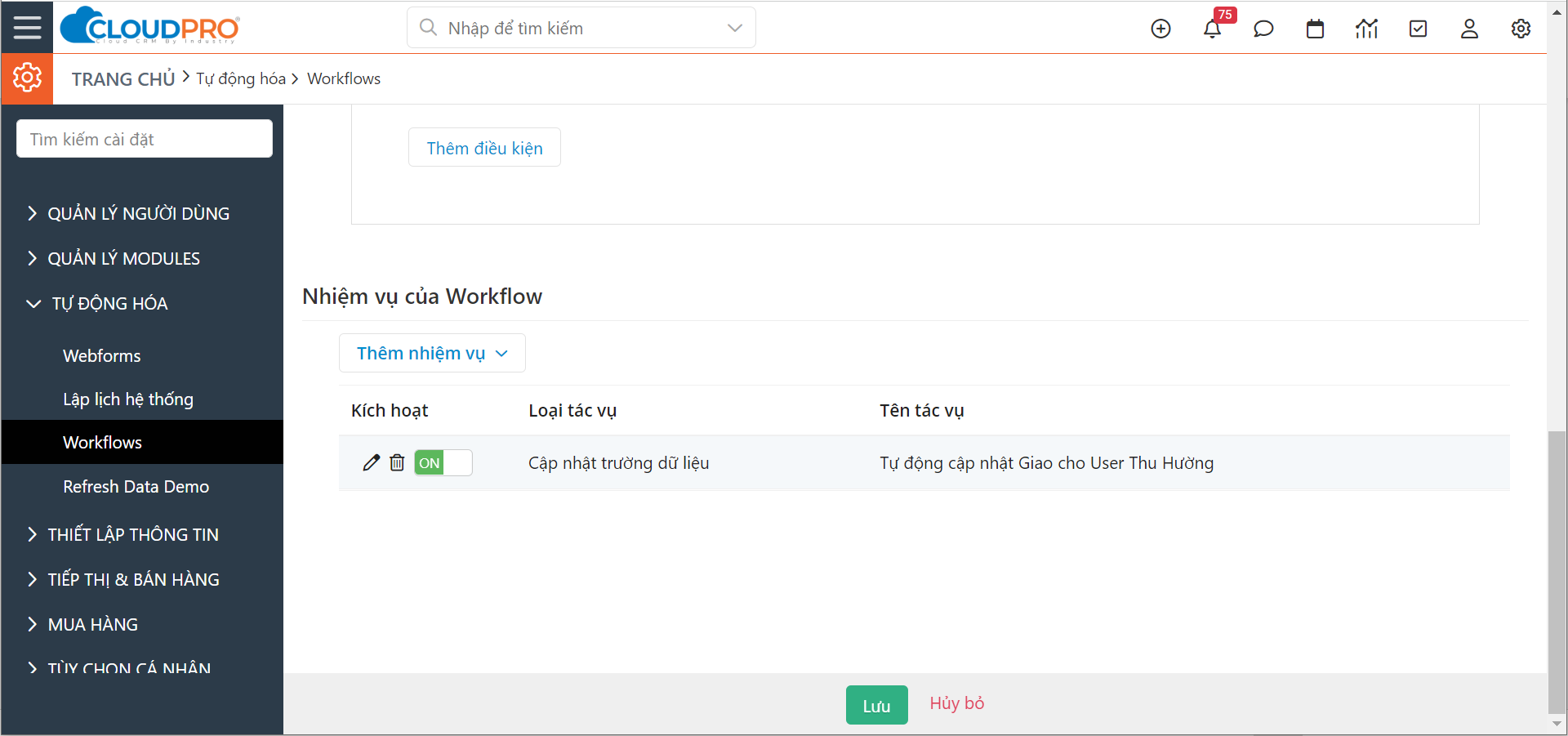This screenshot has height=736, width=1568.
Task: Click Tự động cập nhật Giao cho User text
Action: click(1046, 462)
